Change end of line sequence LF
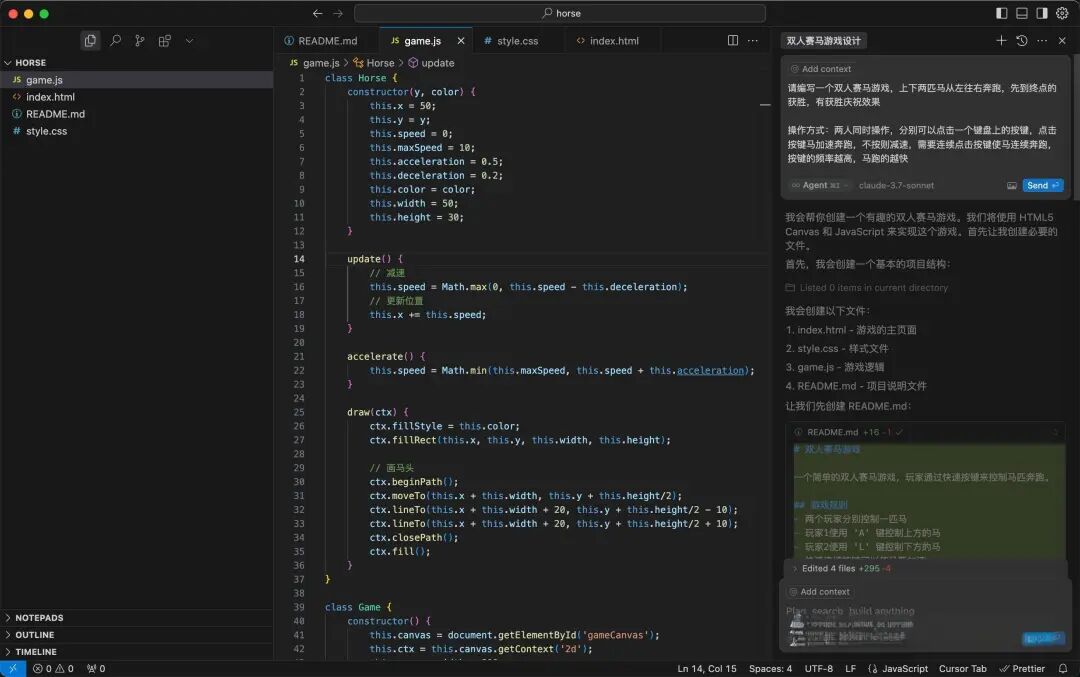Viewport: 1080px width, 677px height. pyautogui.click(x=851, y=669)
